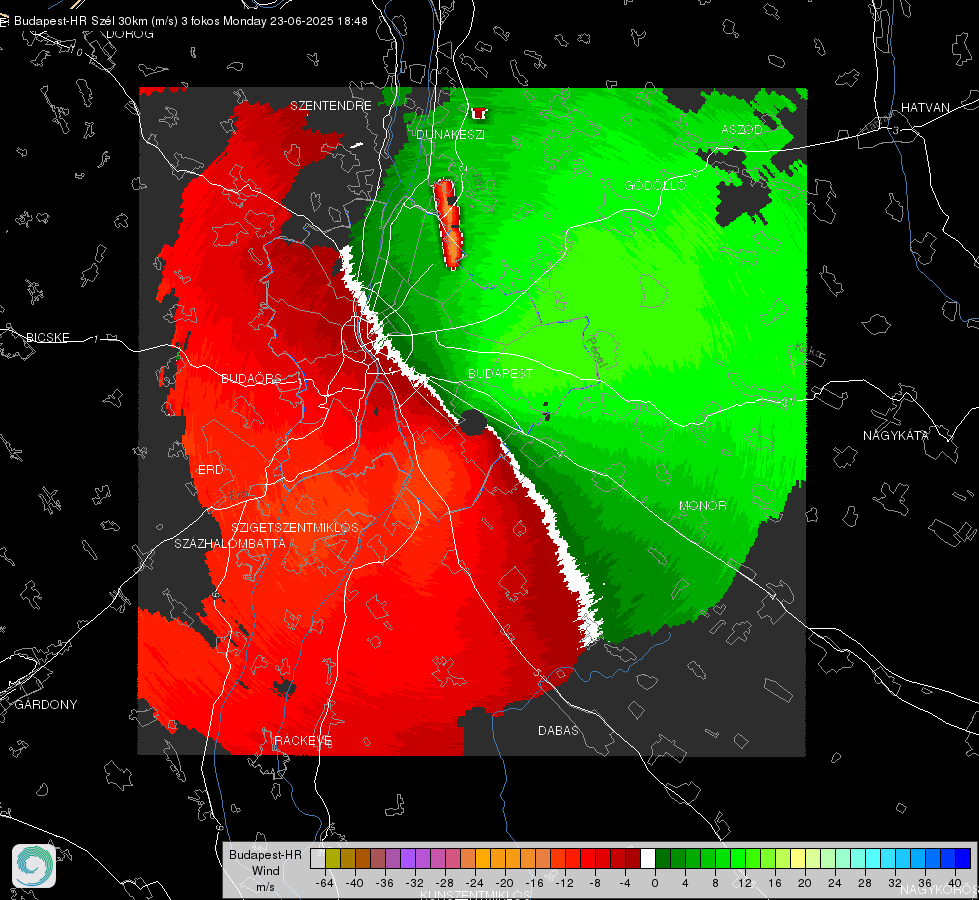This screenshot has width=979, height=900.
Task: Click the BUDAPEST map label
Action: coord(500,373)
